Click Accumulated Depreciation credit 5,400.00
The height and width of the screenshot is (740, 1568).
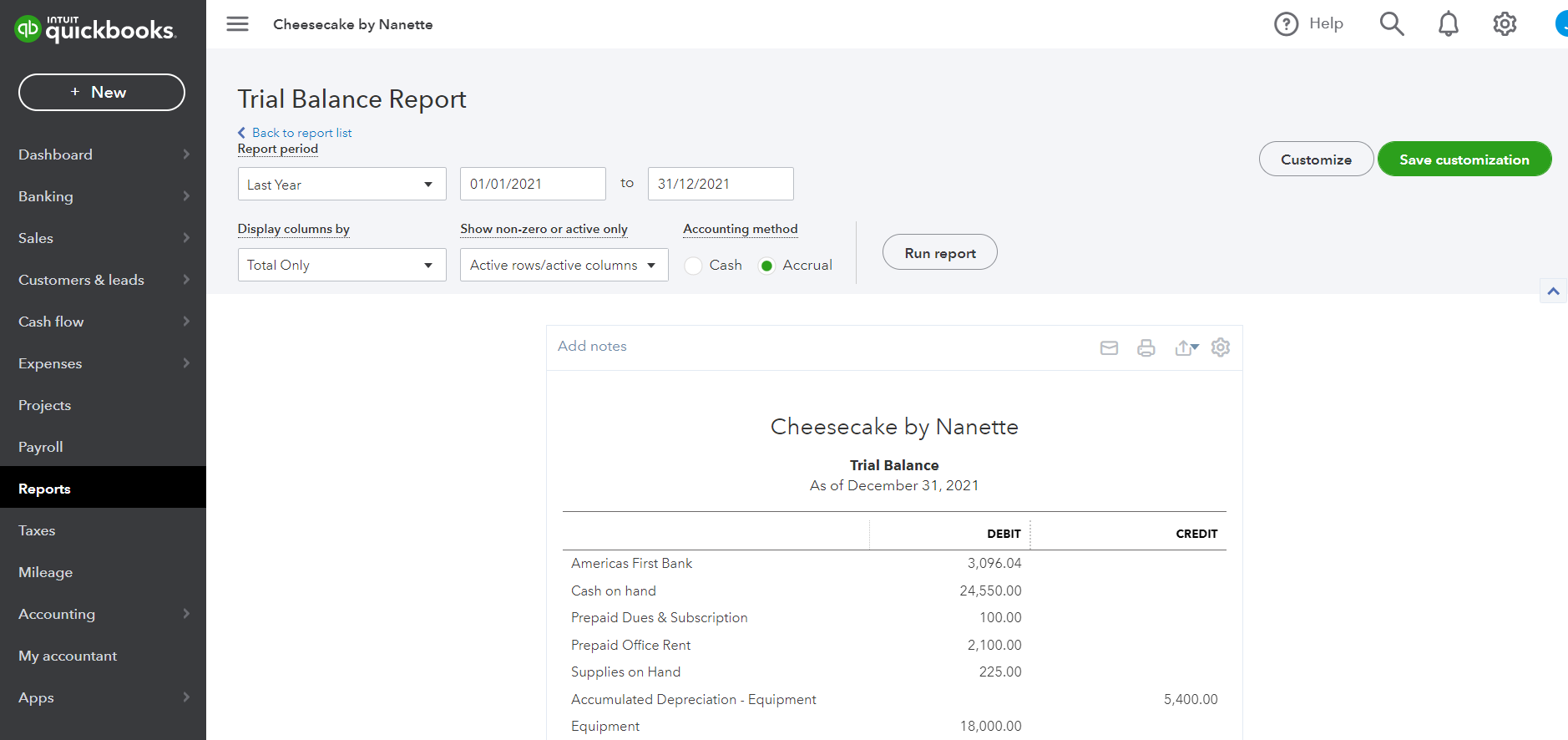coord(1191,700)
